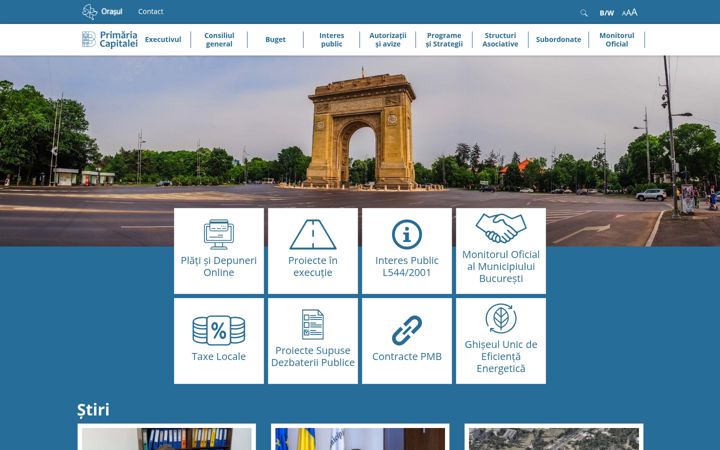The image size is (720, 450).
Task: Click the road icon for projects in execution
Action: [313, 234]
